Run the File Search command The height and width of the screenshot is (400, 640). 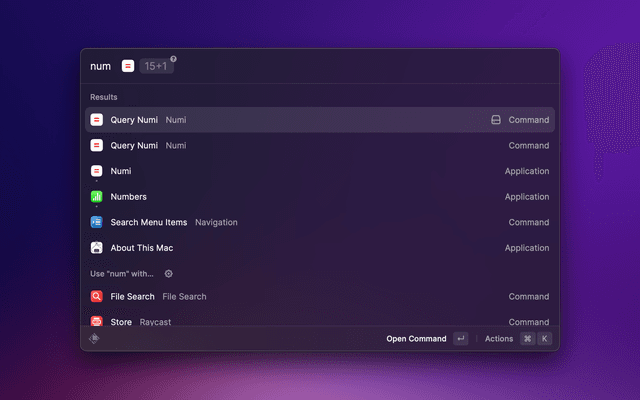[319, 297]
